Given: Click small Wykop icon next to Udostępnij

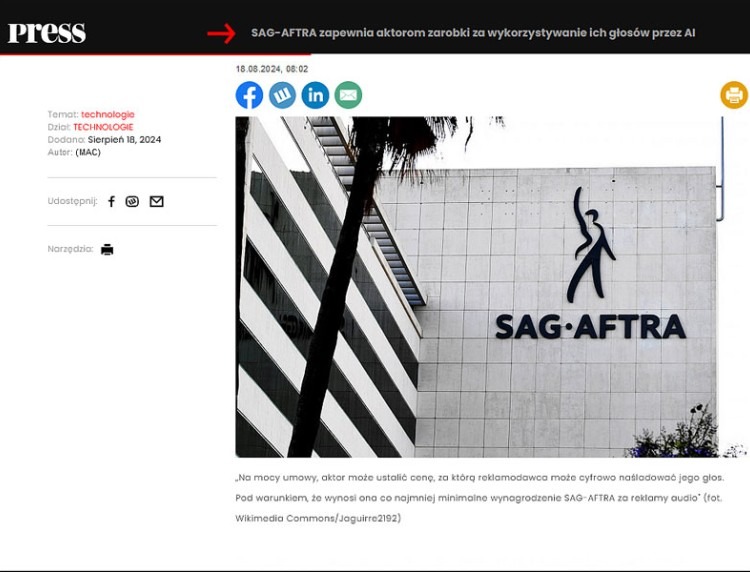Looking at the screenshot, I should point(132,201).
